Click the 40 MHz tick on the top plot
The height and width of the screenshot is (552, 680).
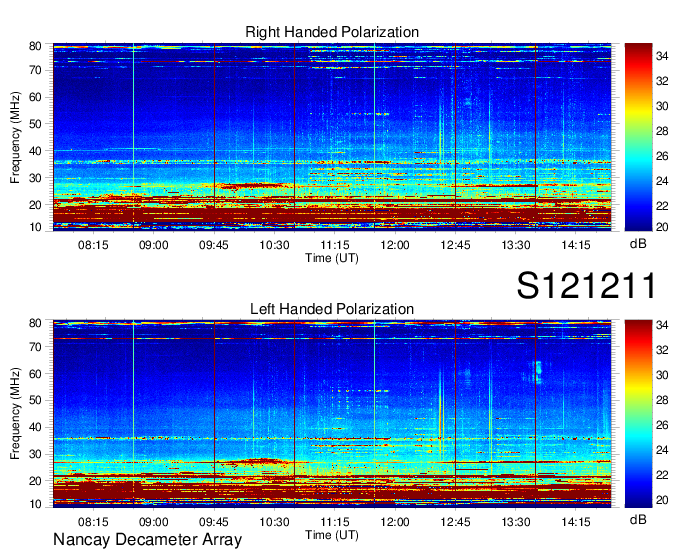(x=35, y=151)
